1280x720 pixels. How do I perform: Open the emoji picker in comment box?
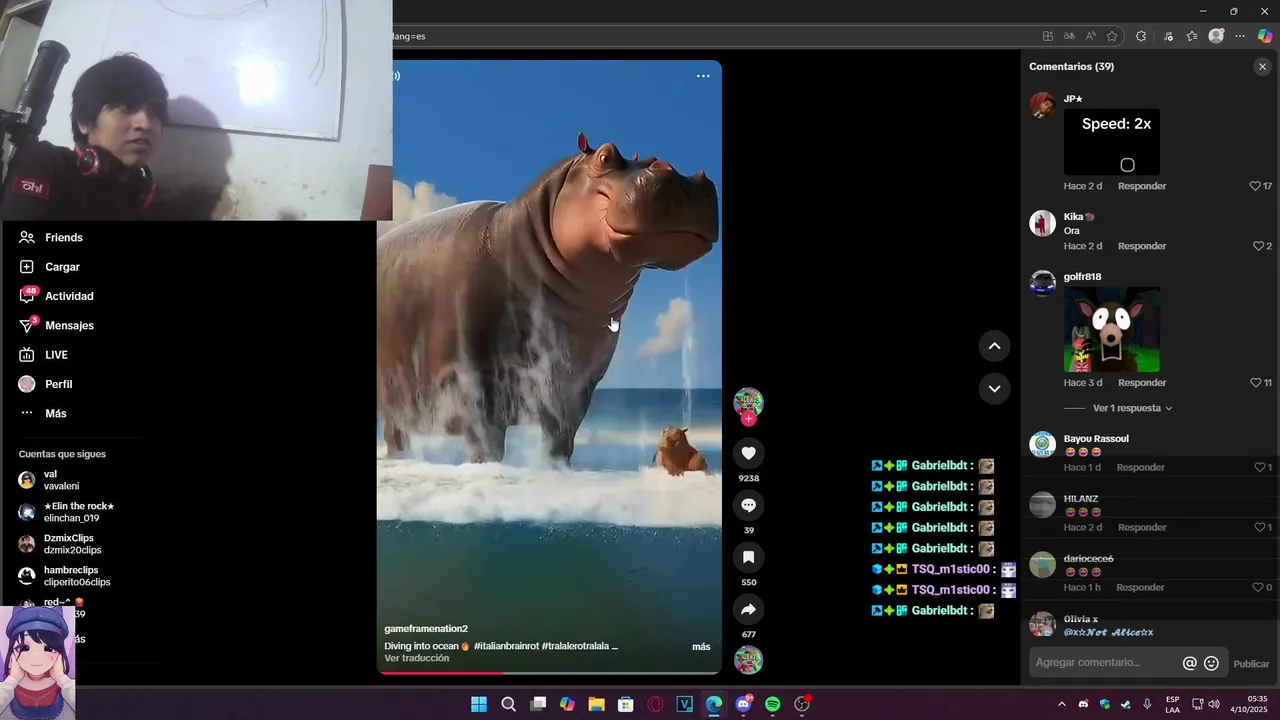coord(1211,663)
